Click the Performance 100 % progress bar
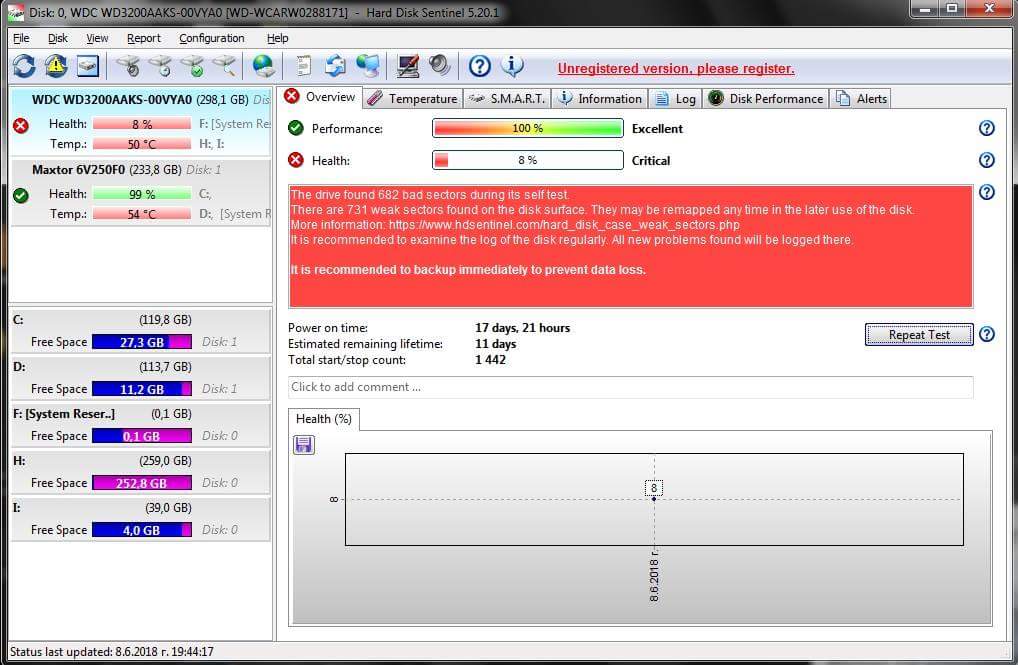 [528, 129]
